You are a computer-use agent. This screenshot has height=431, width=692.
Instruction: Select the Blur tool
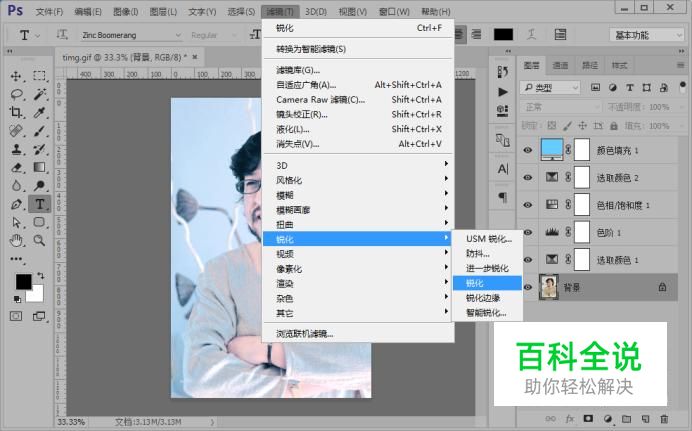click(x=16, y=186)
